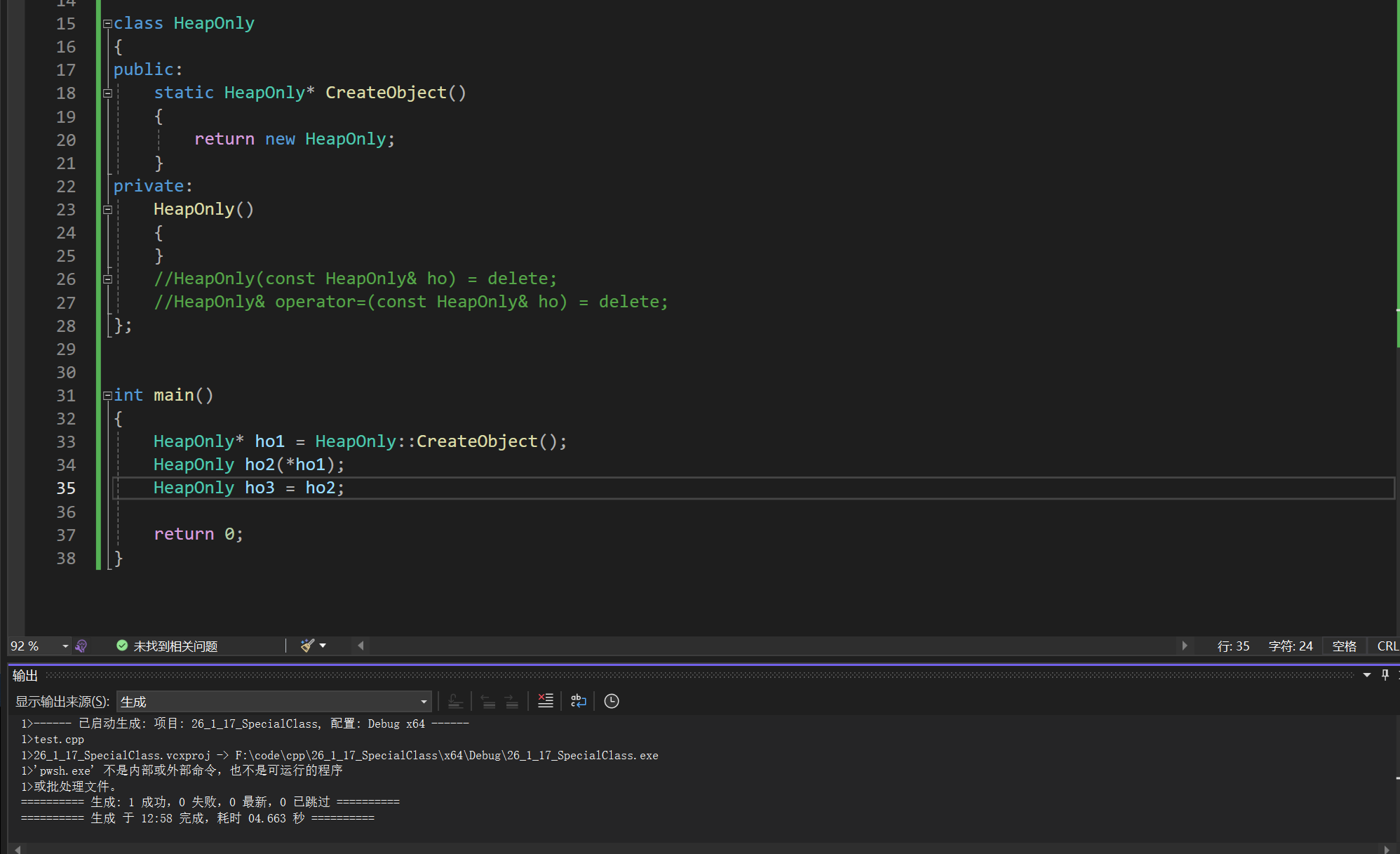Viewport: 1400px width, 854px height.
Task: Toggle word wrap in output window
Action: pos(578,701)
